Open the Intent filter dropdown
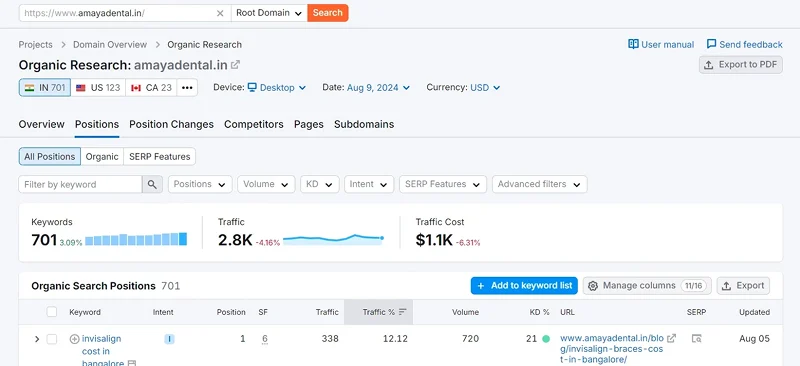This screenshot has width=800, height=366. pyautogui.click(x=369, y=184)
